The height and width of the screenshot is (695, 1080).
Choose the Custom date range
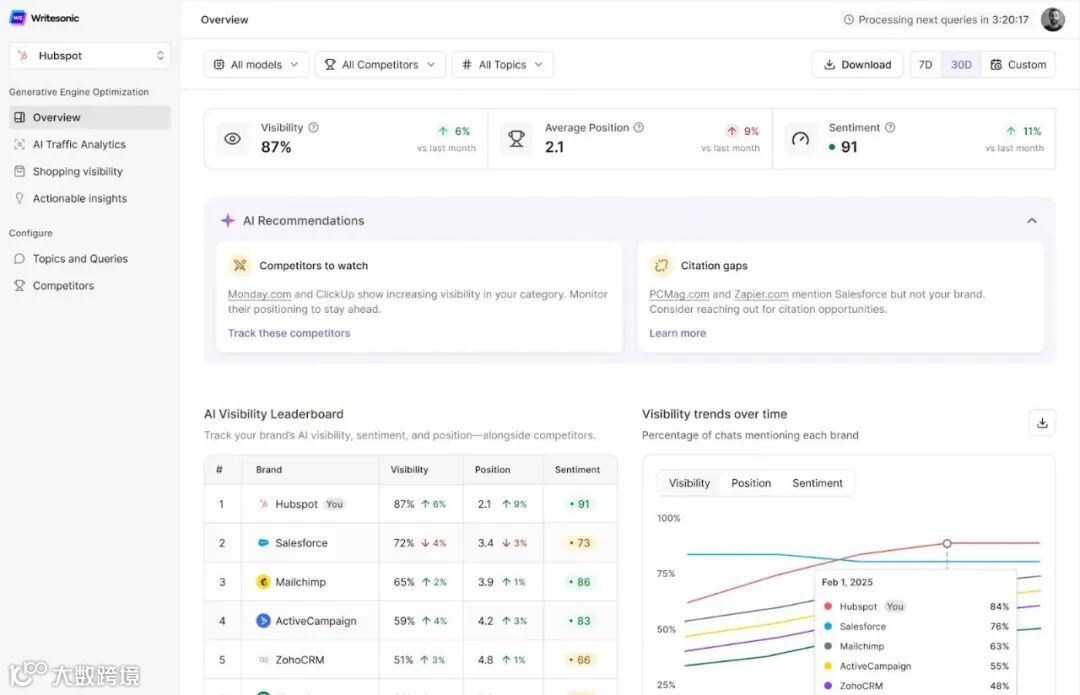pos(1018,65)
